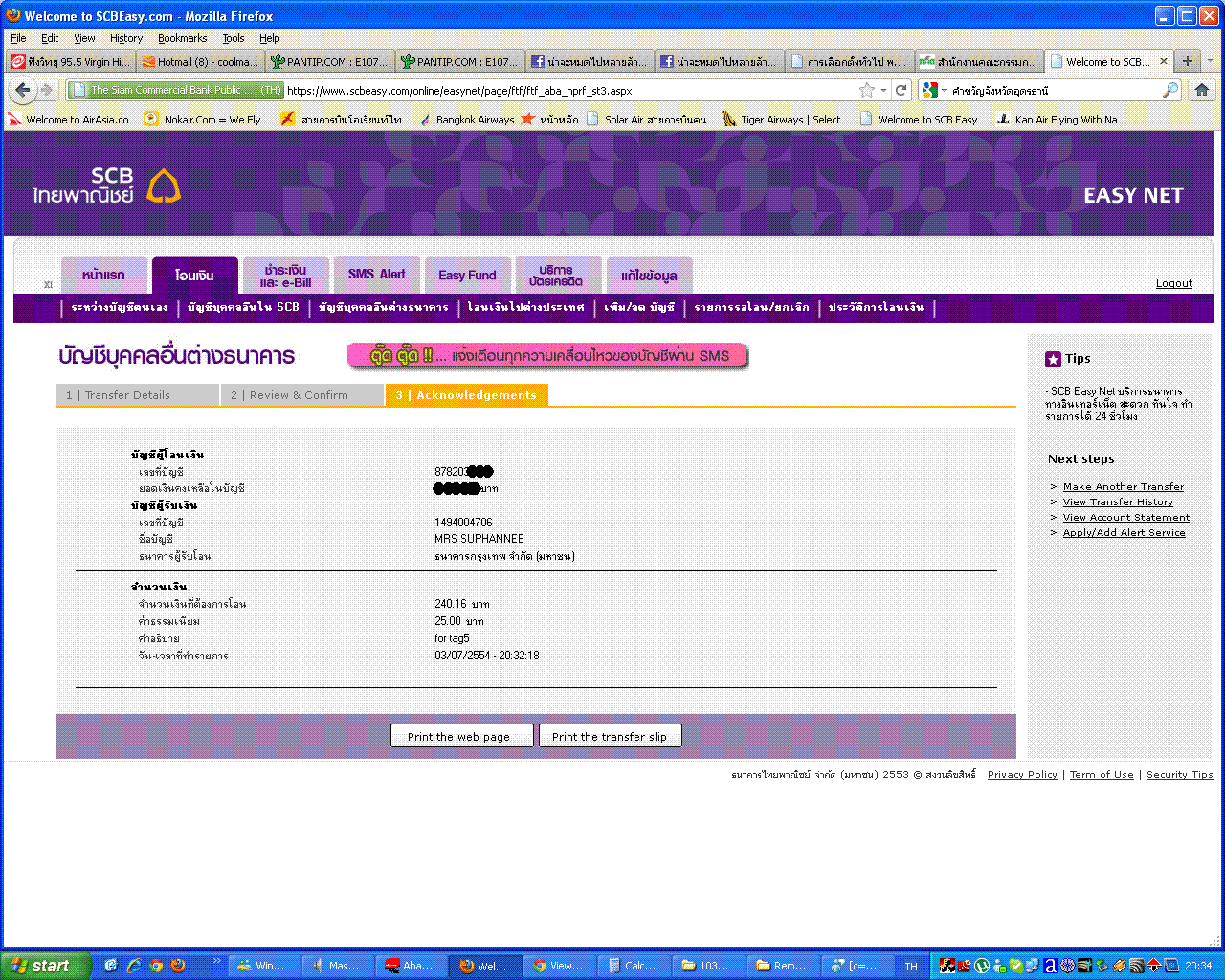Switch to the Virgin Hitz 95.5 tab
The width and height of the screenshot is (1225, 980).
tap(71, 61)
